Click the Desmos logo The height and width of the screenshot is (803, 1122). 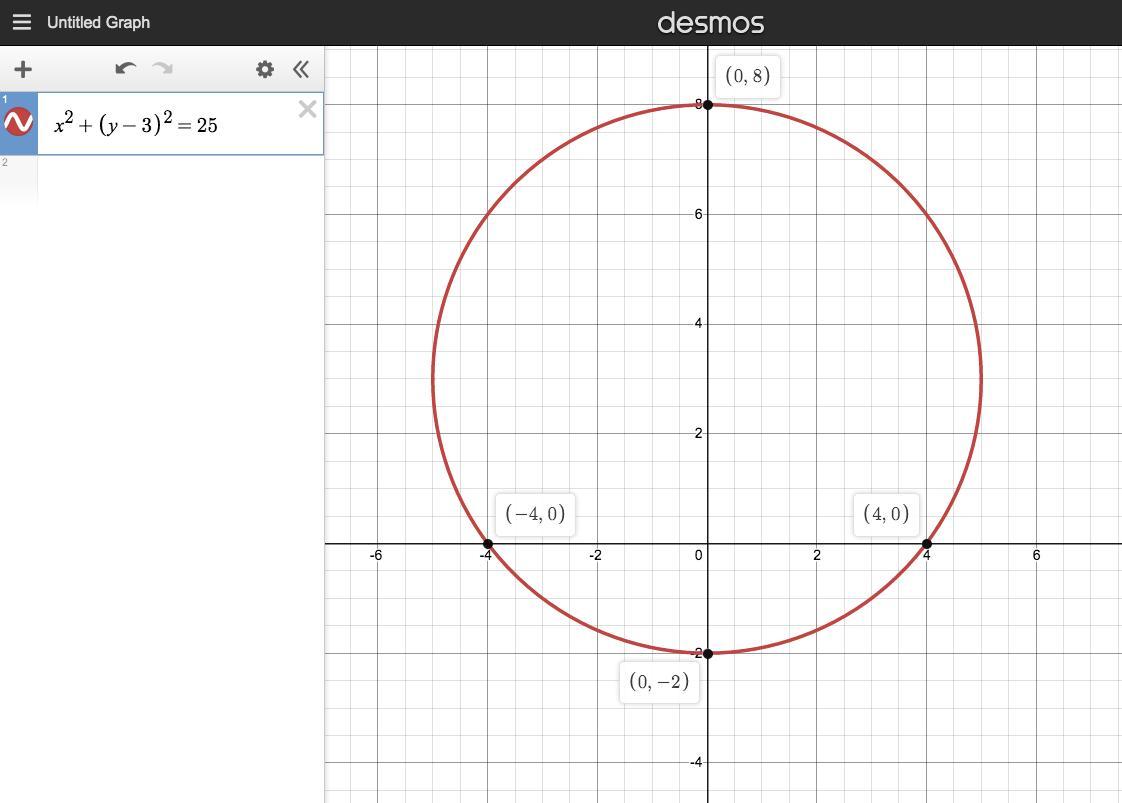pos(711,23)
